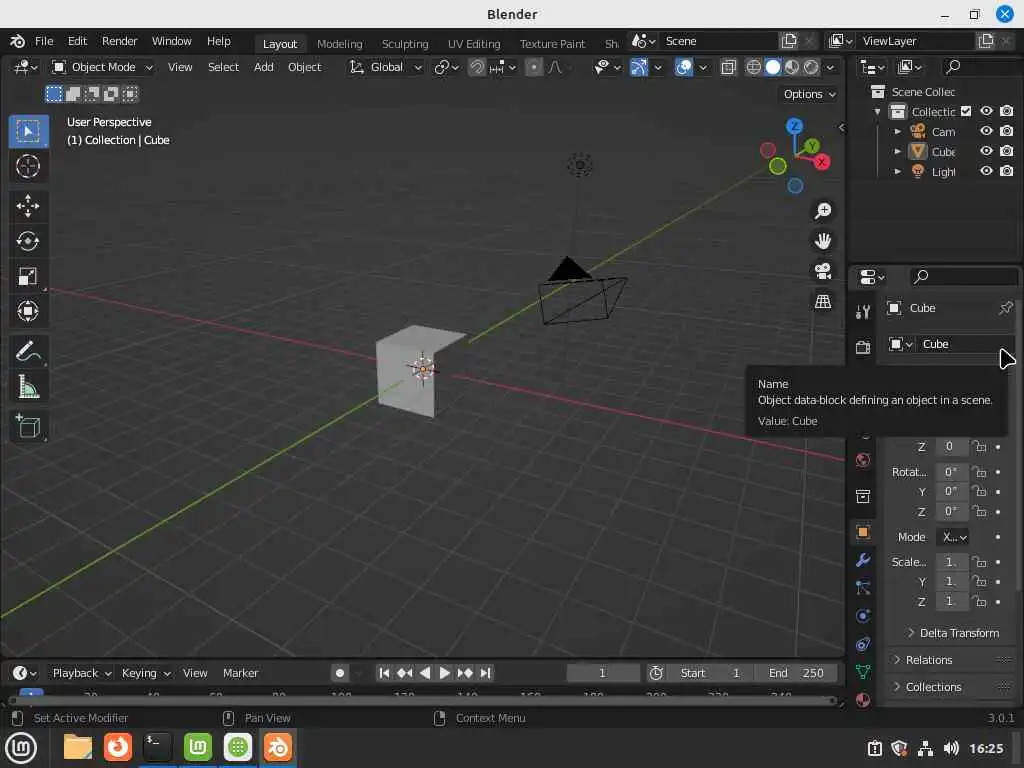The width and height of the screenshot is (1024, 768).
Task: Select the Add Cube tool
Action: [28, 426]
